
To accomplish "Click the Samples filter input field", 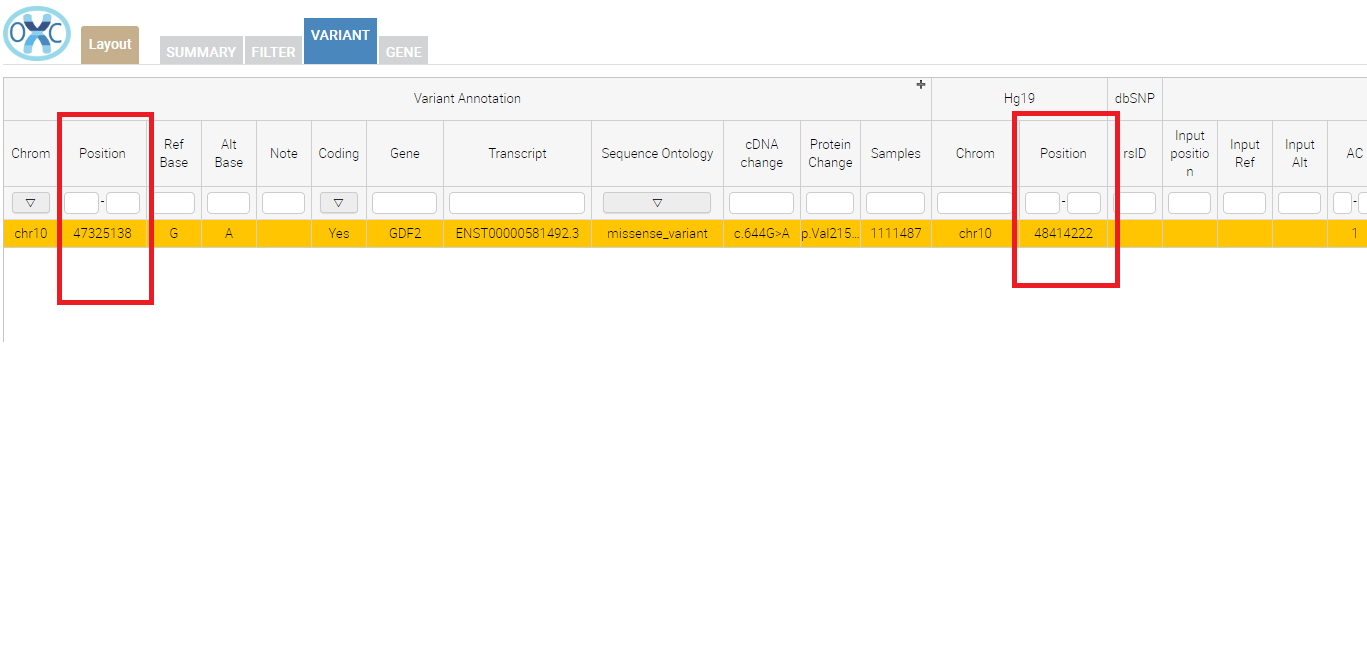I will tap(895, 202).
